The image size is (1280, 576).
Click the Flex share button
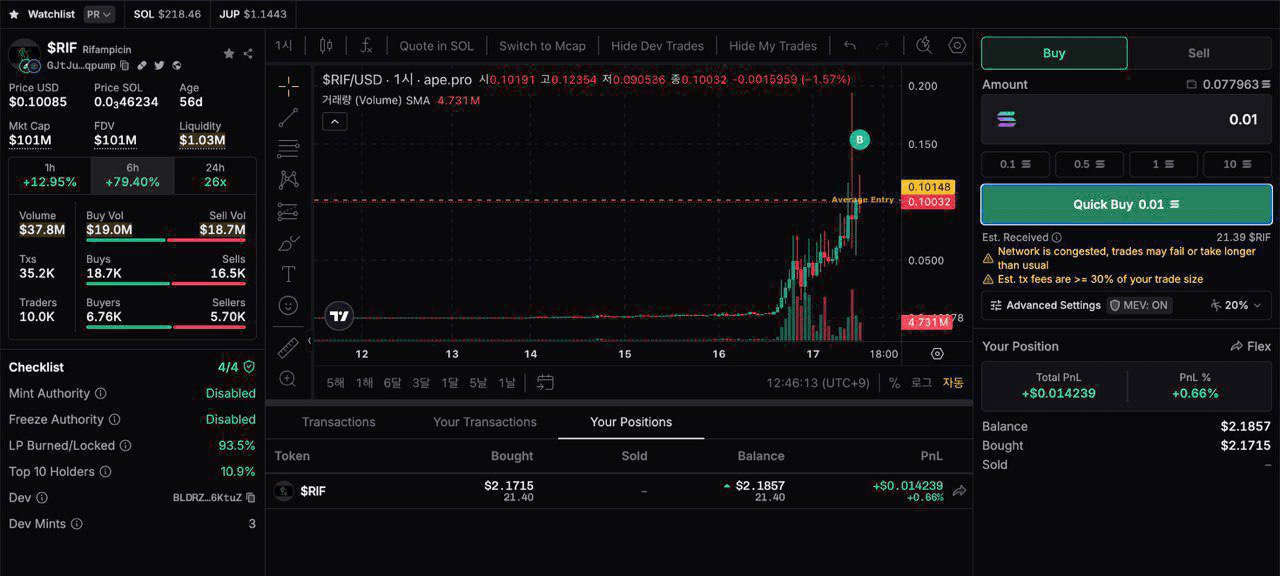(1250, 346)
